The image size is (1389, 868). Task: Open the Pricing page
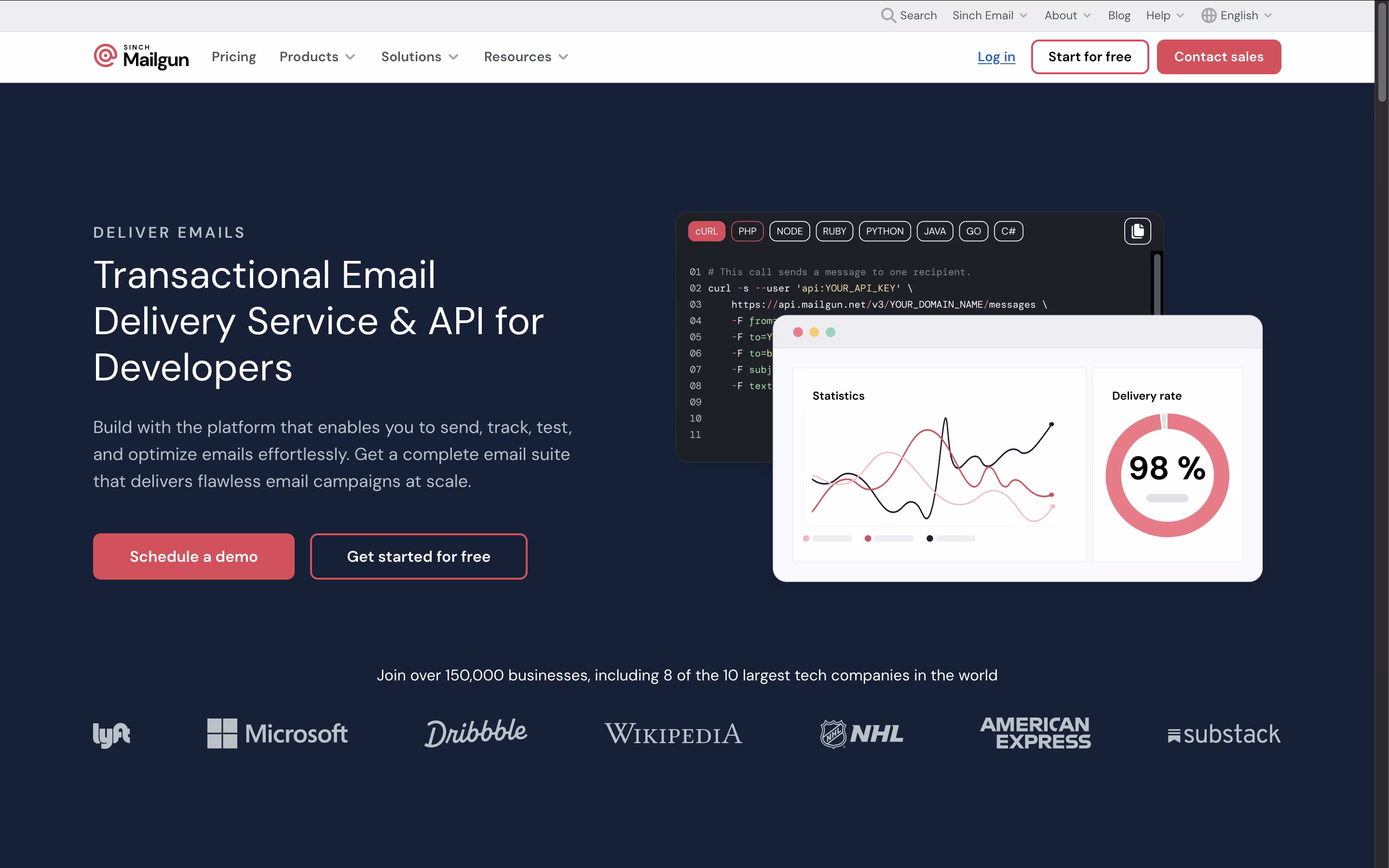click(233, 57)
